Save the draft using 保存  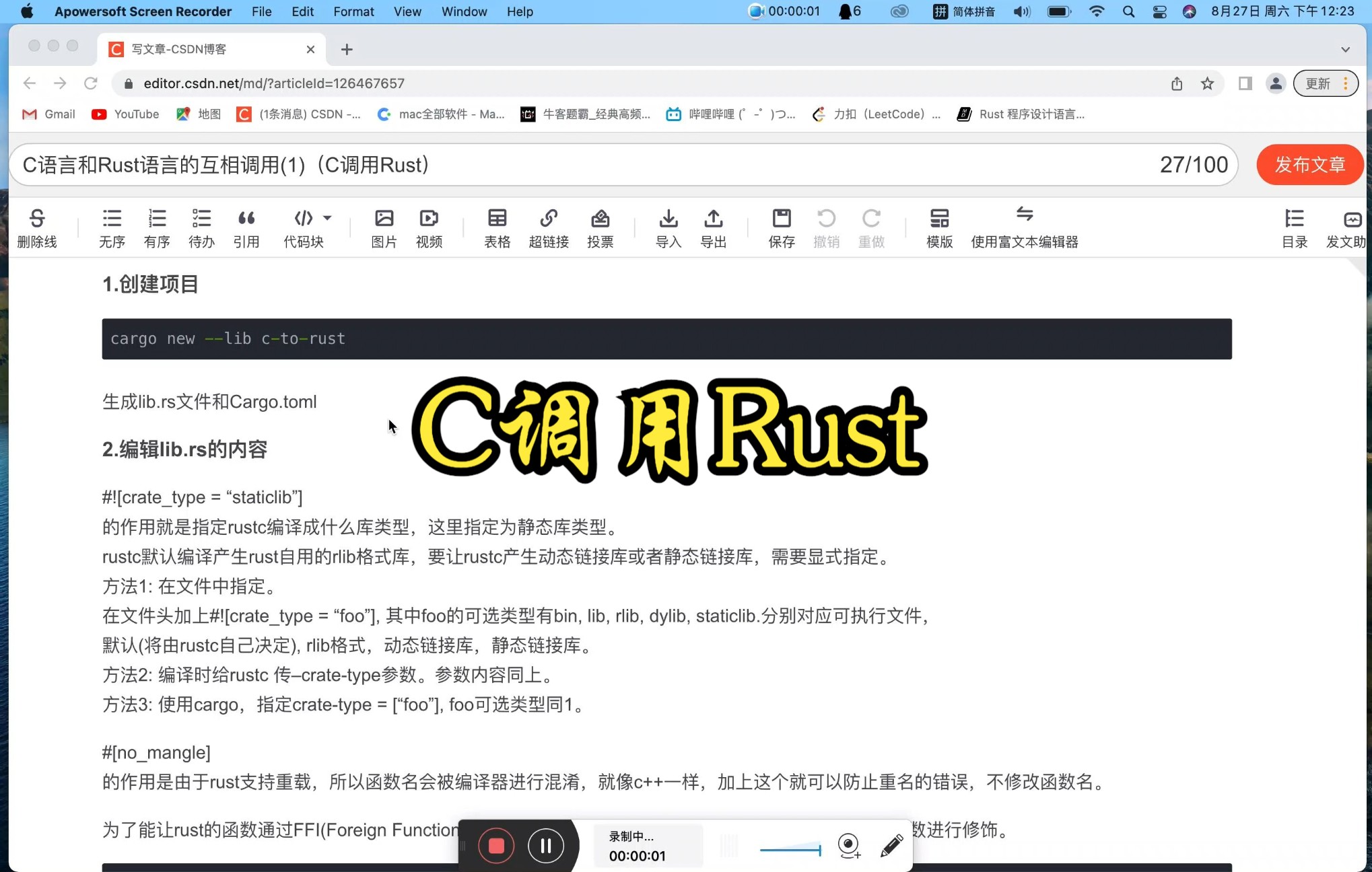tap(781, 227)
